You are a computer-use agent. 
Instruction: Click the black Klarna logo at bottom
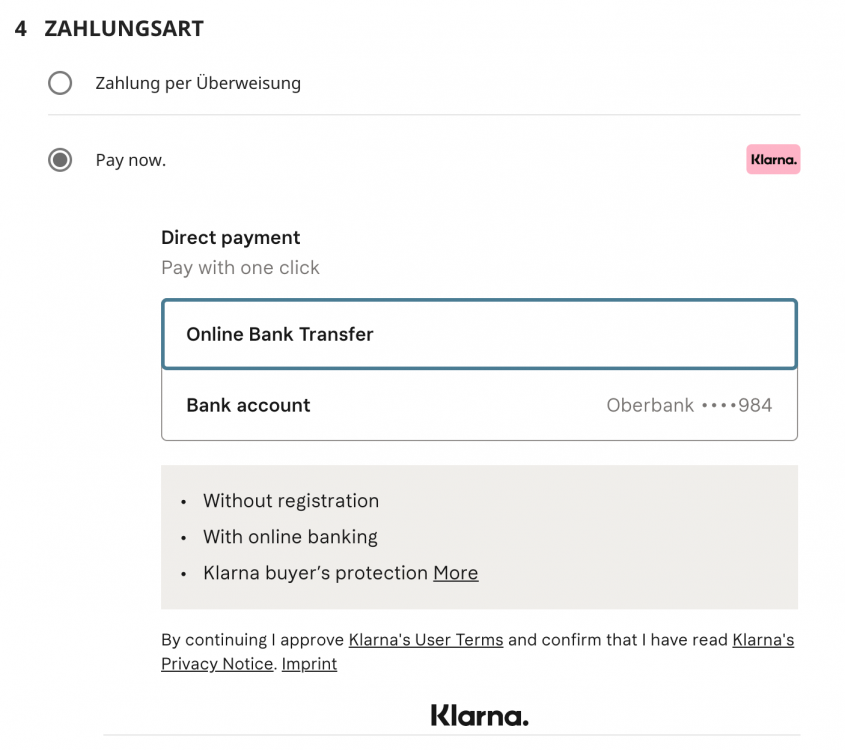coord(479,715)
